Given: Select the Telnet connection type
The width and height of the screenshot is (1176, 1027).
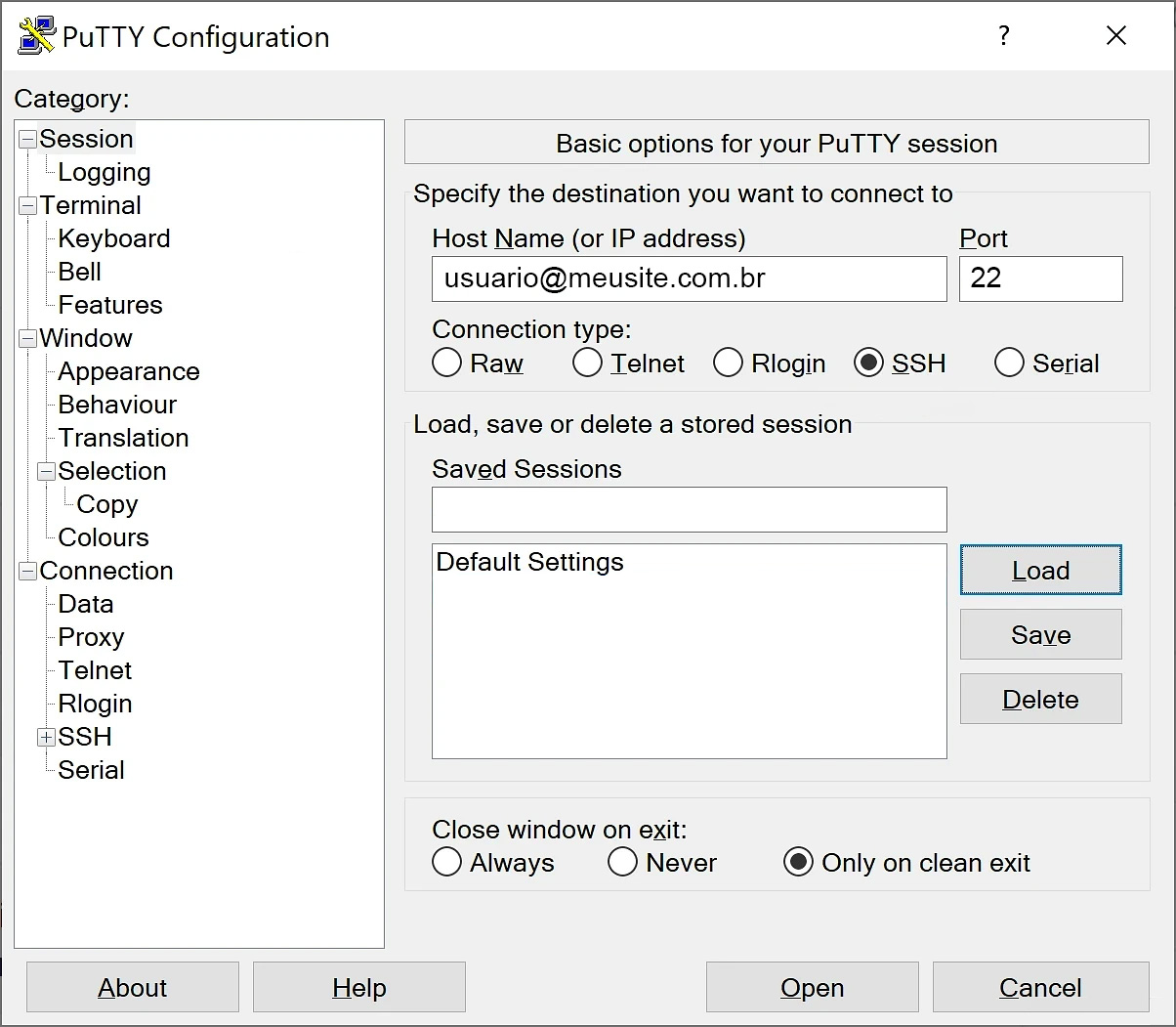Looking at the screenshot, I should [x=587, y=363].
